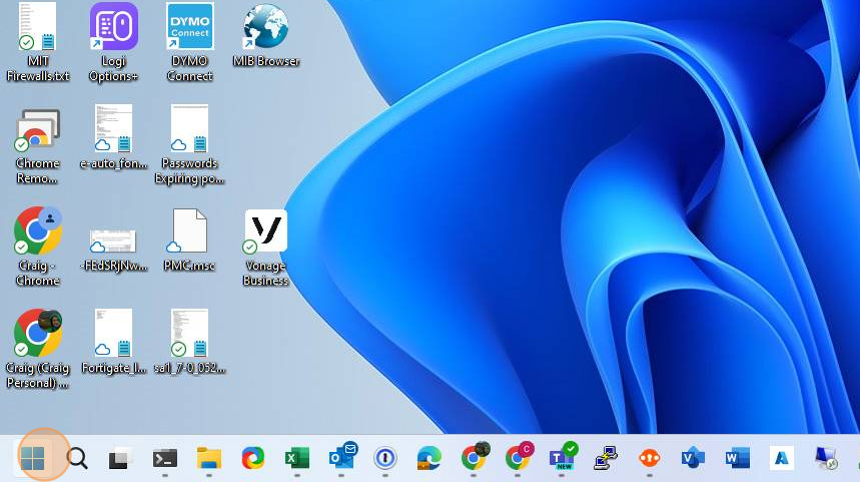Open the Windows Start menu
Viewport: 860px width, 482px height.
(x=32, y=458)
